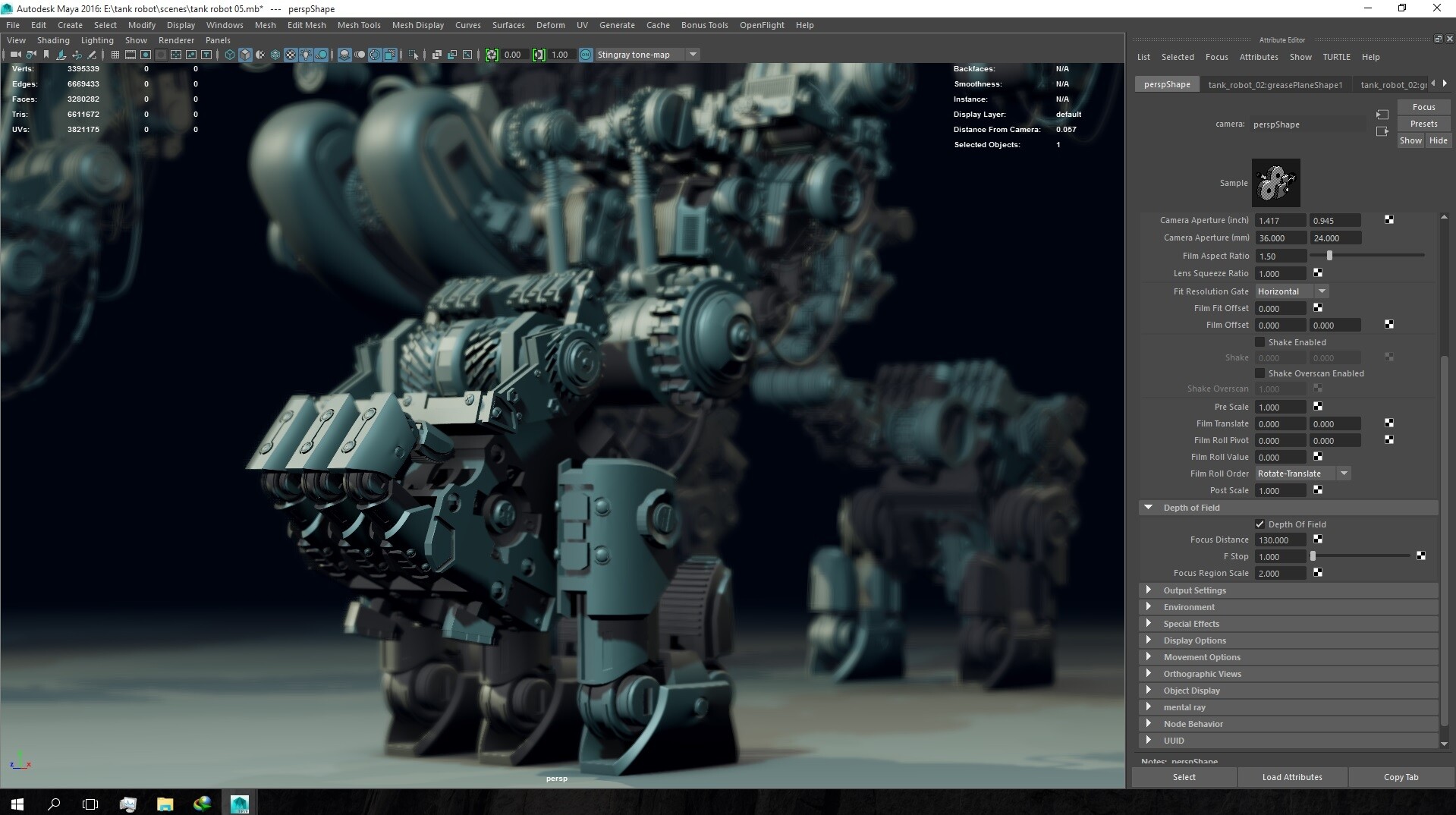
Task: Enable the Grid display in the viewport
Action: point(115,54)
